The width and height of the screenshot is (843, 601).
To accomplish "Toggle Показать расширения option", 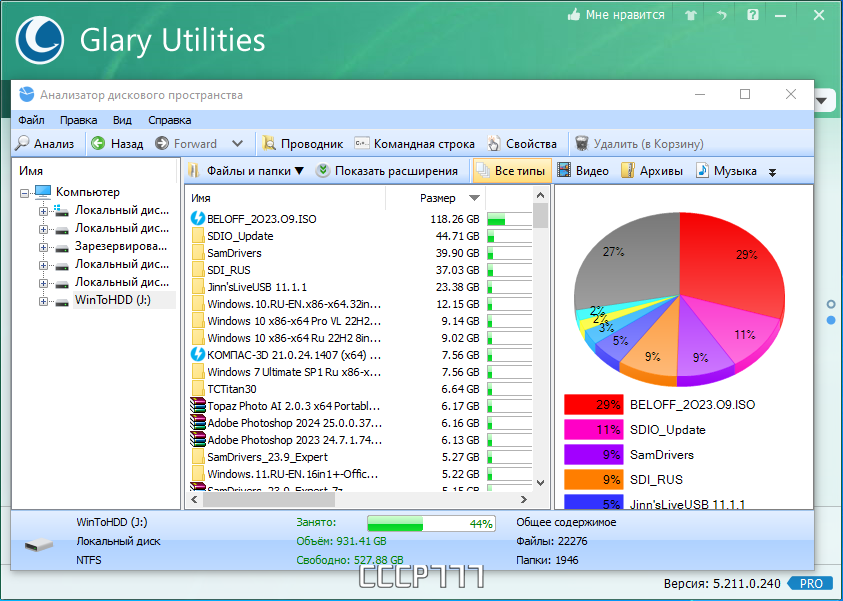I will pos(387,171).
